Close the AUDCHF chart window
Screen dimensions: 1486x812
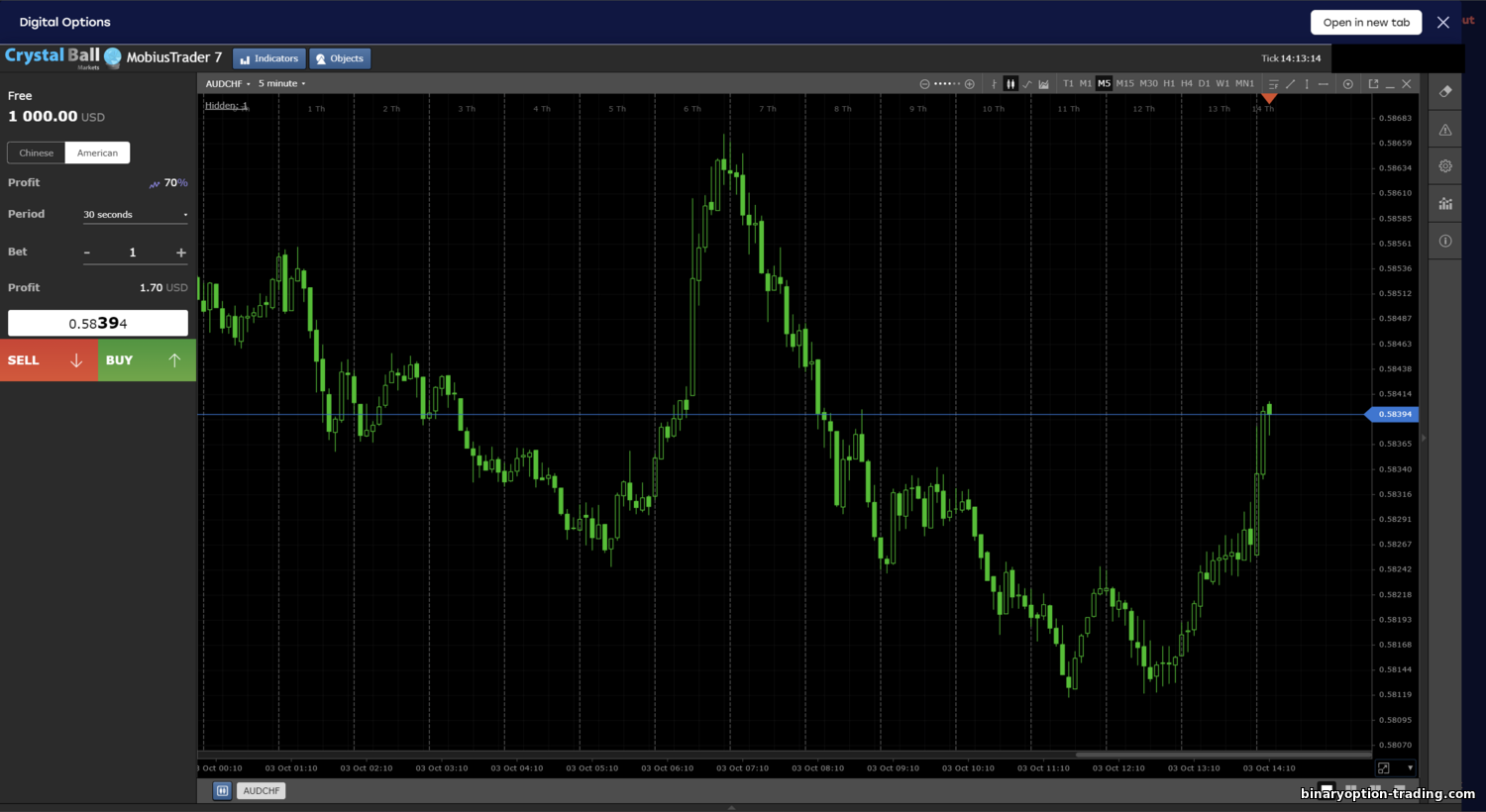coord(1406,84)
